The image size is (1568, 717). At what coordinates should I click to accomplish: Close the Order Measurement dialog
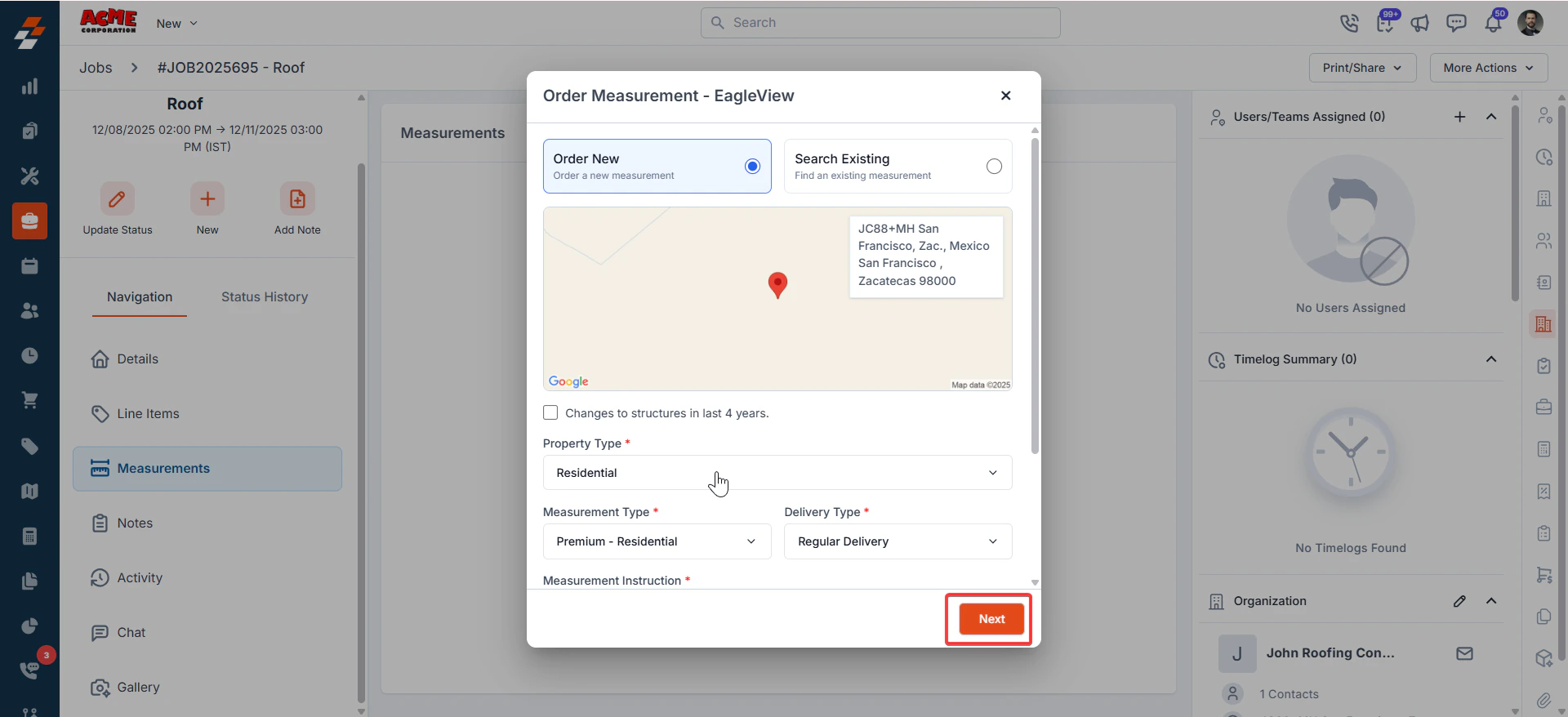[x=1005, y=96]
